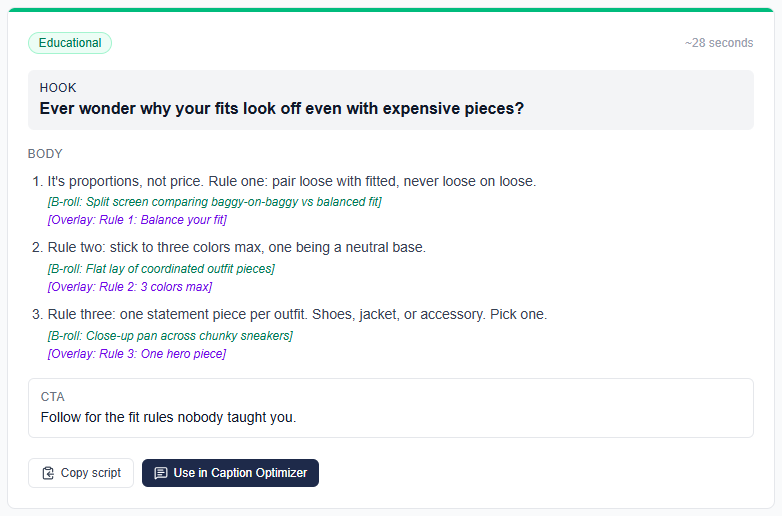Select body line about three colors max
The width and height of the screenshot is (782, 516).
[x=236, y=247]
